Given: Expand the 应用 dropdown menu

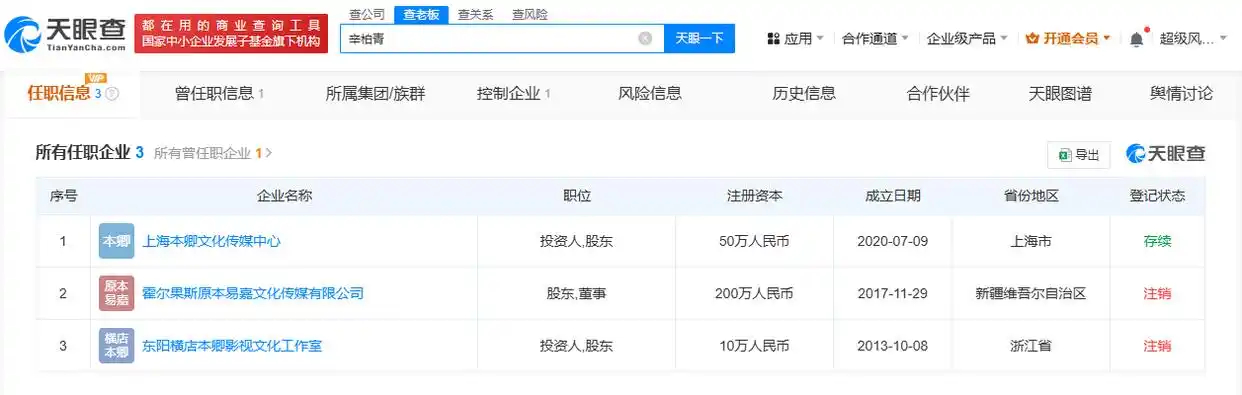Looking at the screenshot, I should pos(795,39).
